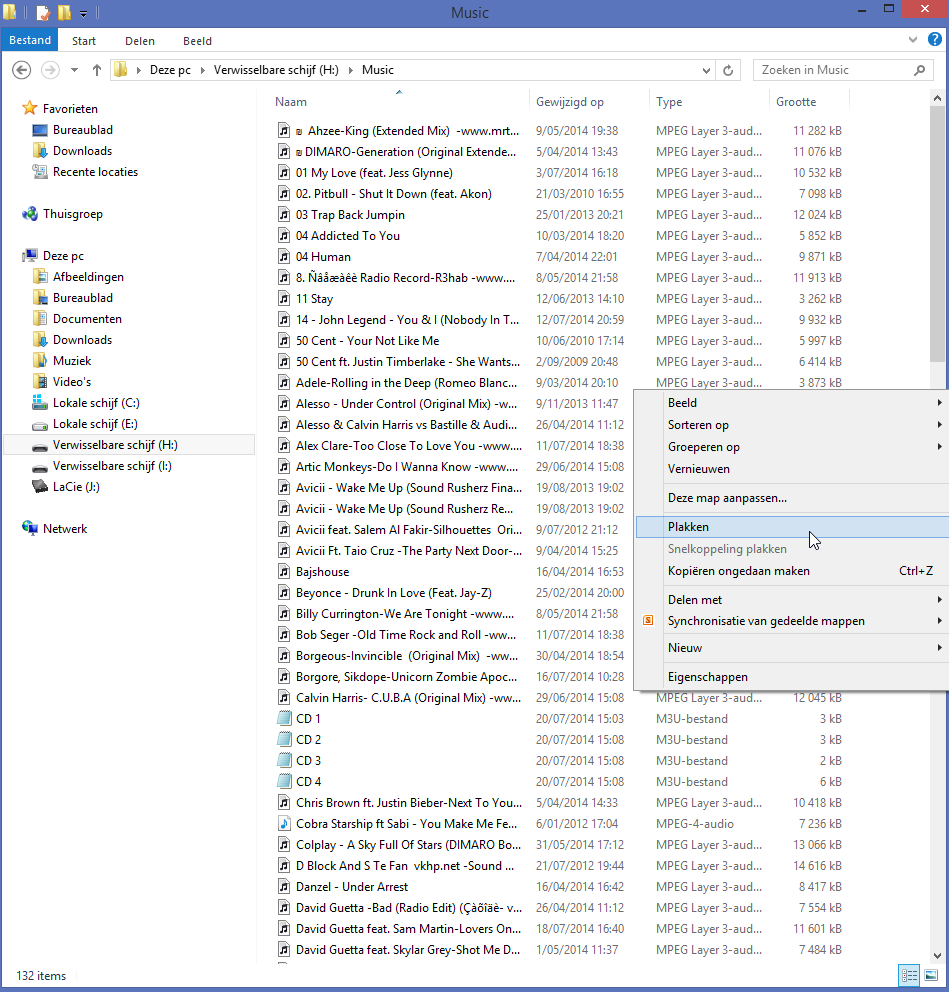Open Explorer help question mark
Image resolution: width=949 pixels, height=992 pixels.
[x=934, y=39]
